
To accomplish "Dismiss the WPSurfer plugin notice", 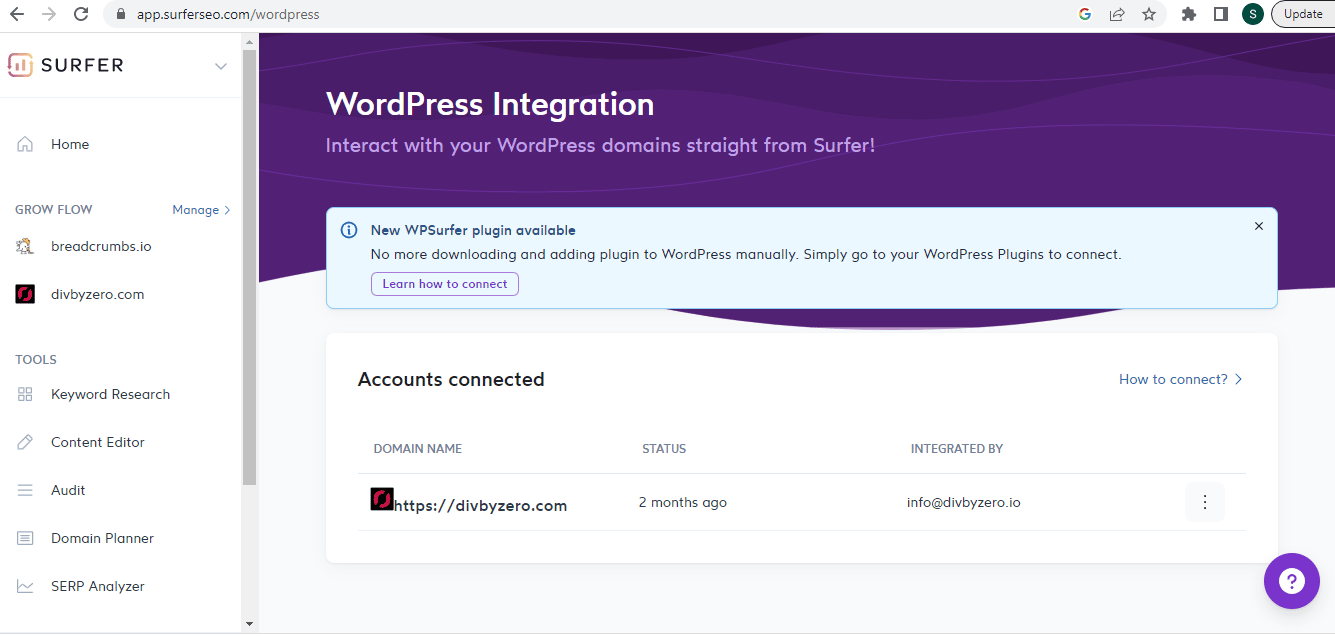I will point(1259,226).
